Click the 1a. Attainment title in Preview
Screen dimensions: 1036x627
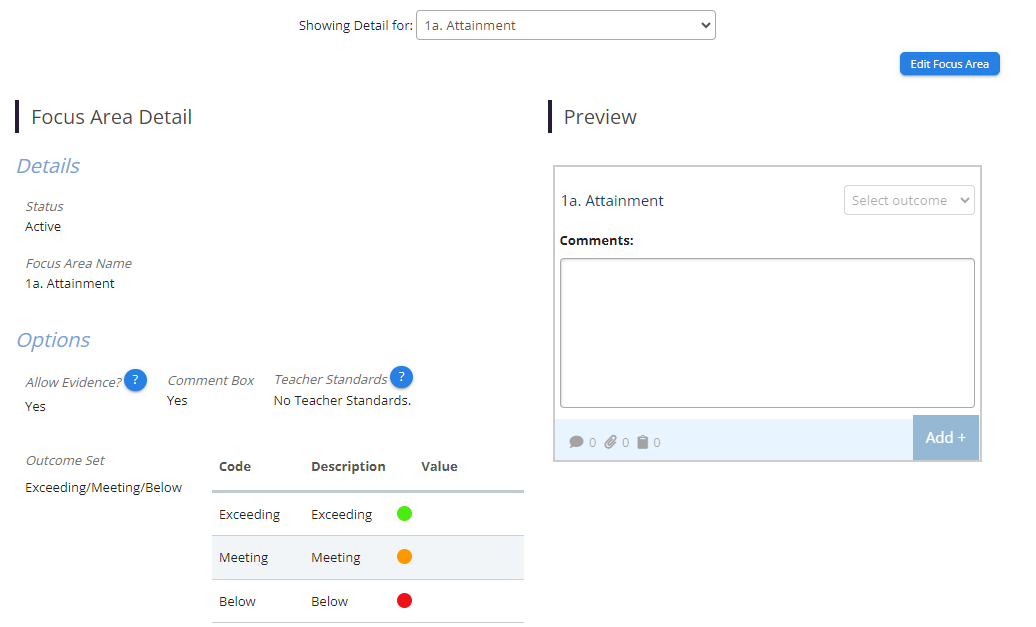point(612,201)
